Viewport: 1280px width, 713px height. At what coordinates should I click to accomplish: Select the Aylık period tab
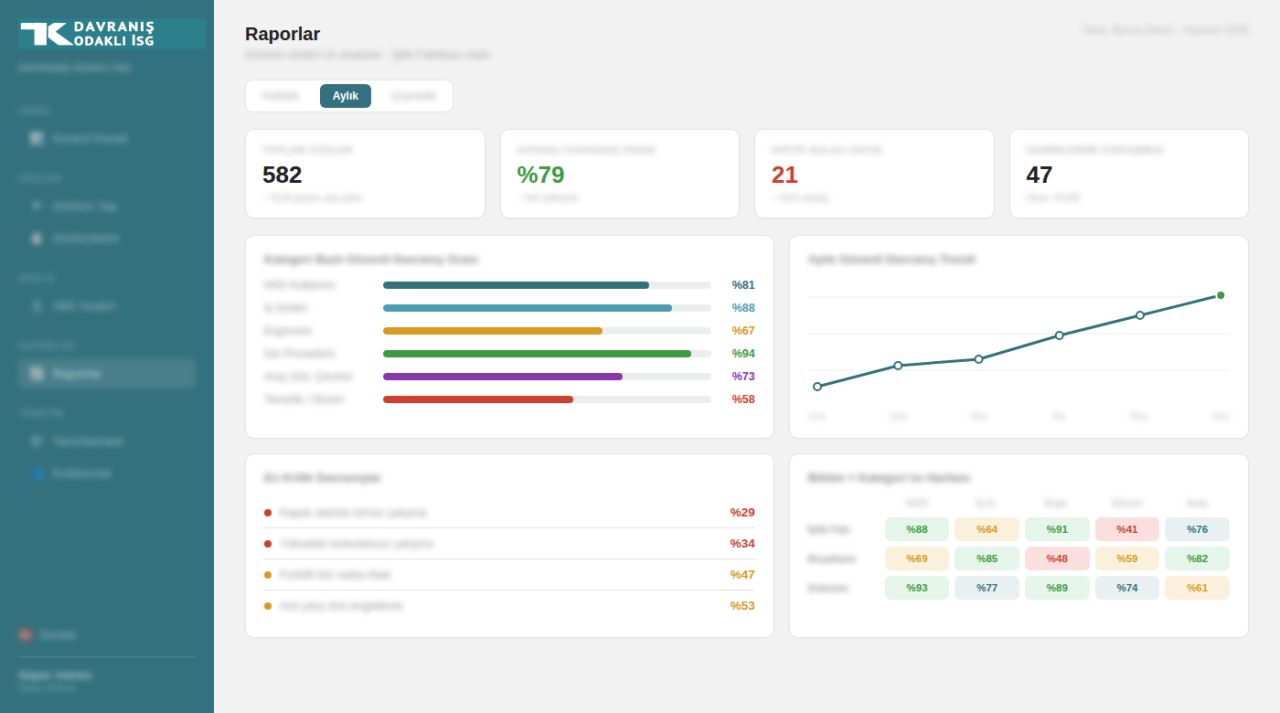click(x=345, y=96)
